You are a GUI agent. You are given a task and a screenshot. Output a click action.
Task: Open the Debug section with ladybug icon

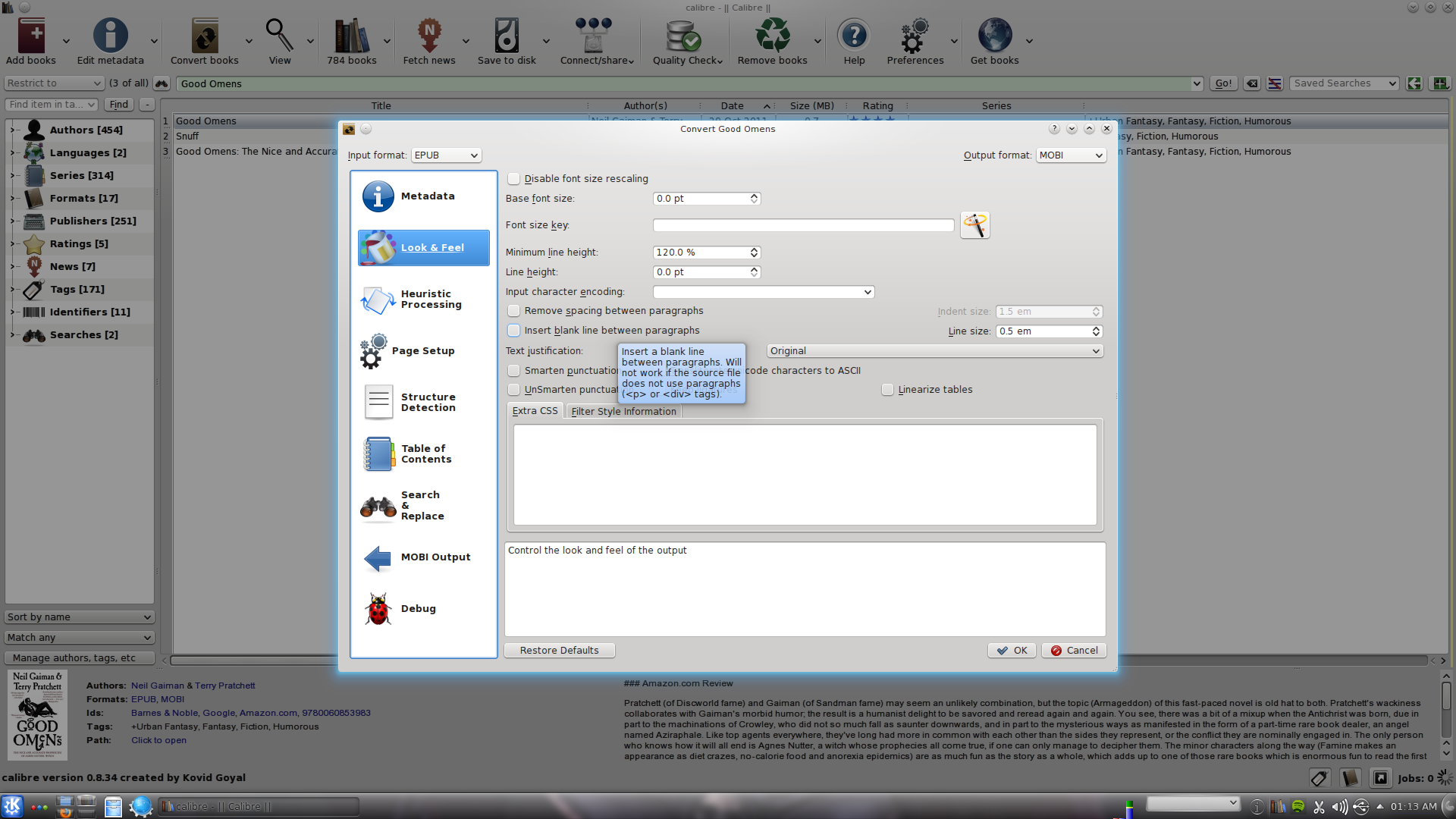pos(423,609)
